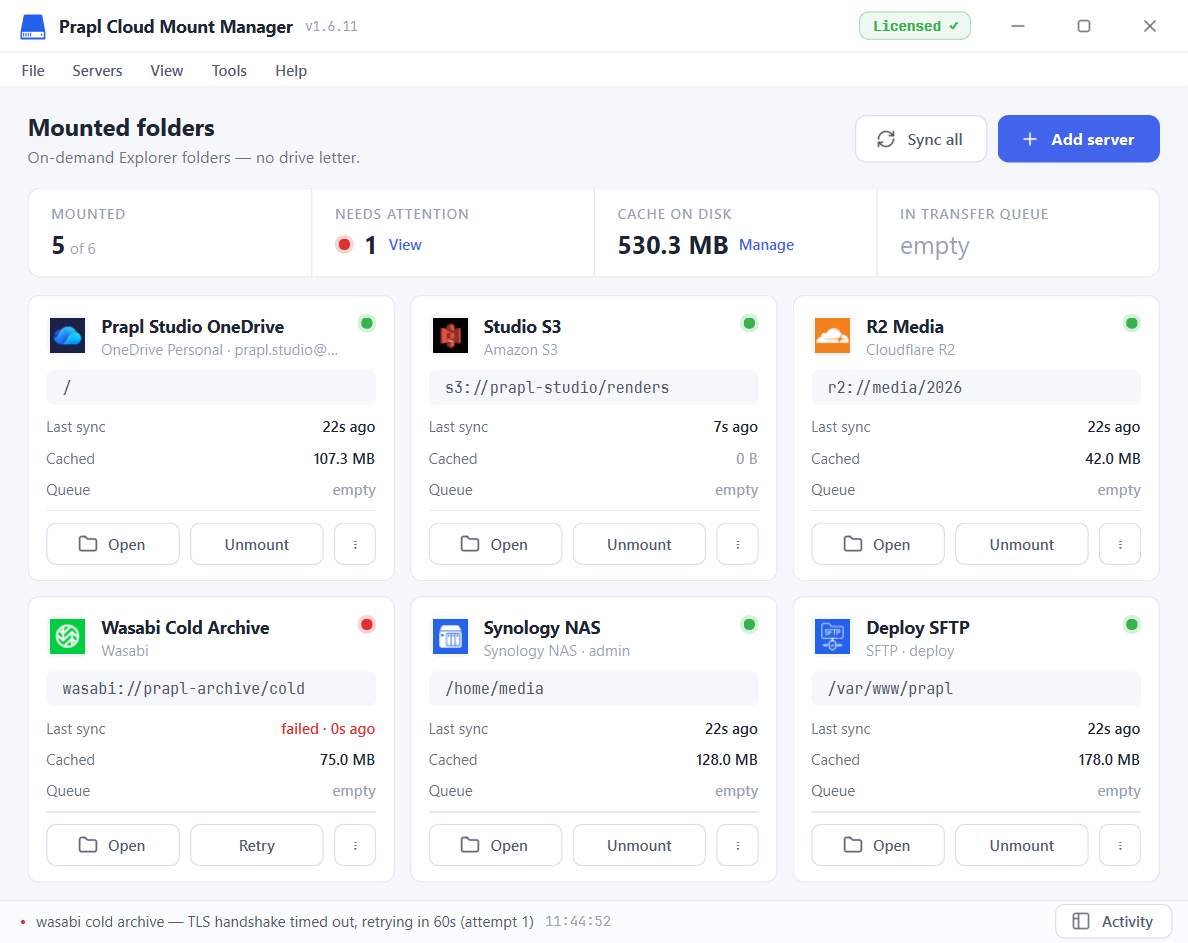This screenshot has height=943, width=1188.
Task: Click the Studio S3 Amazon icon
Action: [x=450, y=336]
